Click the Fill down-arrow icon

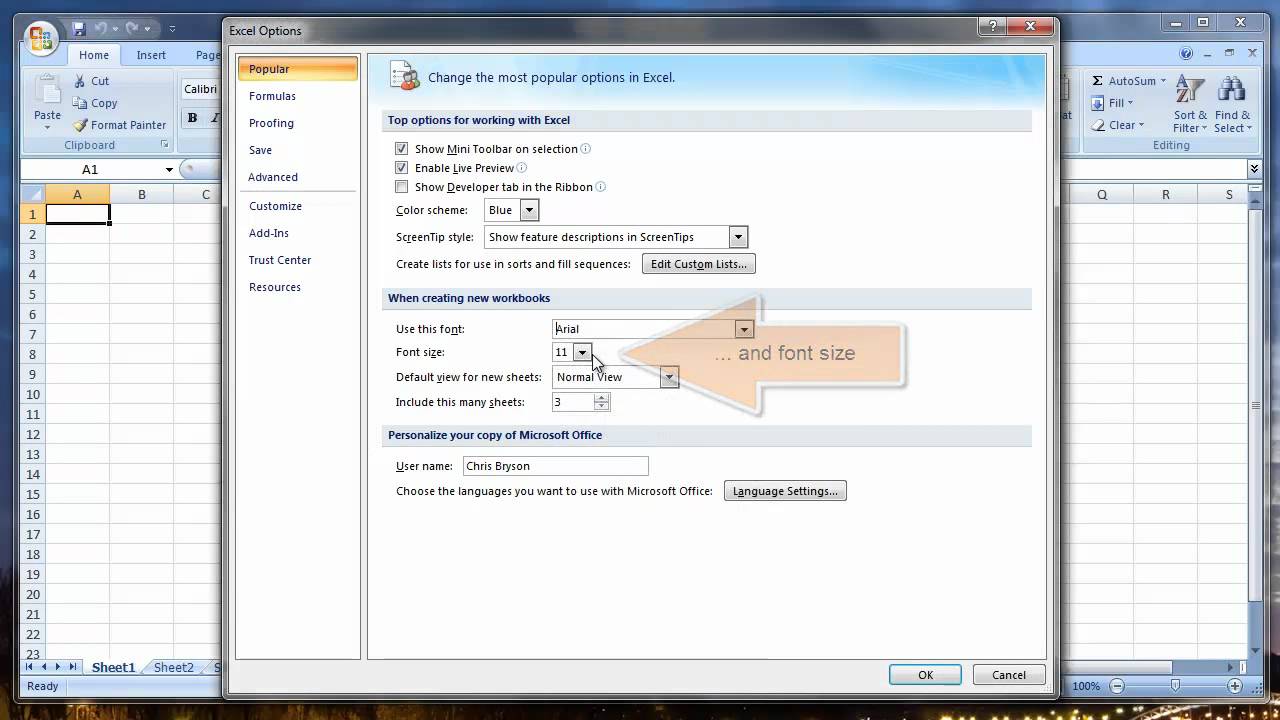(1097, 103)
